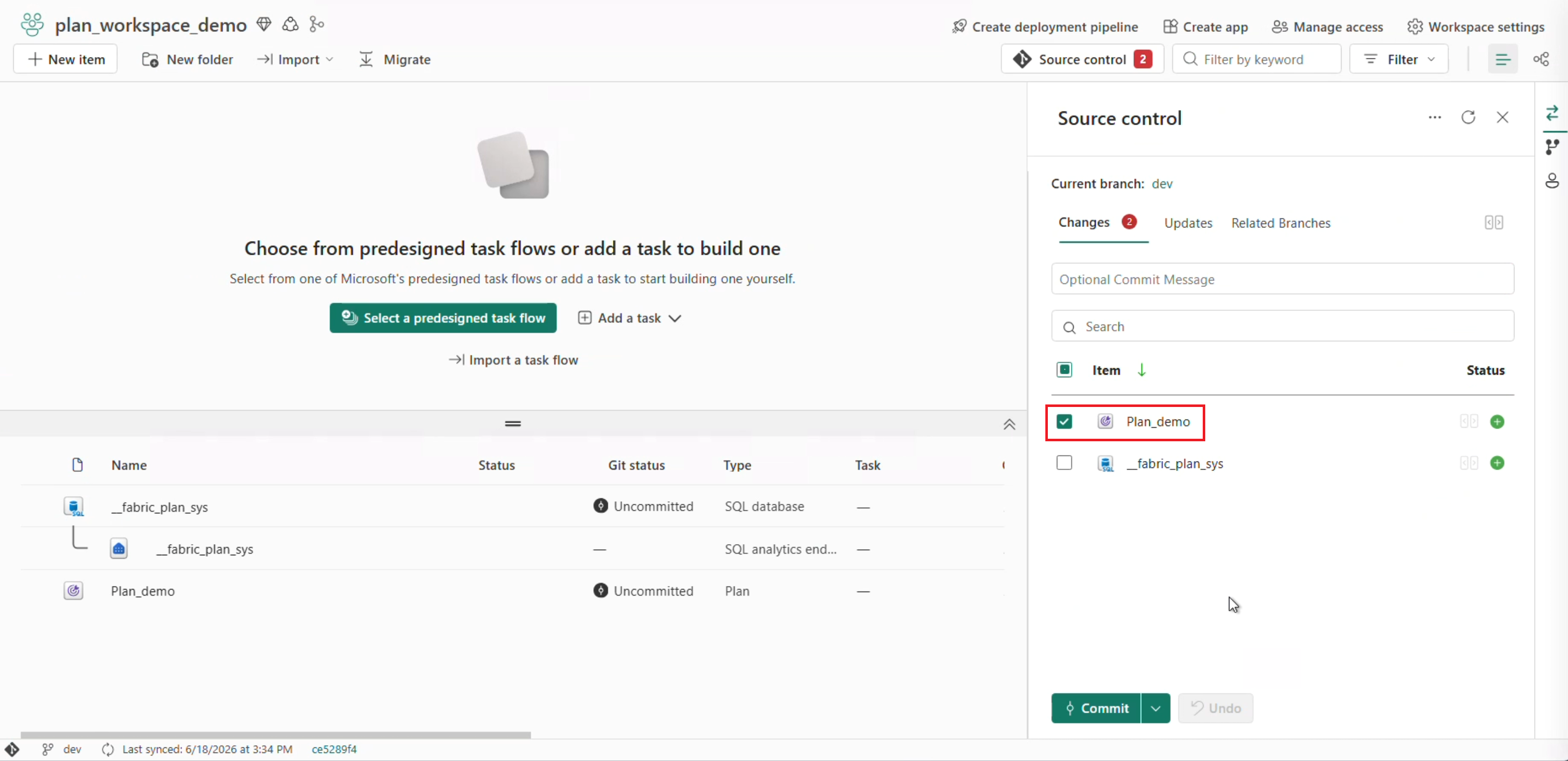Viewport: 1568px width, 761px height.
Task: Open the Commit options dropdown arrow
Action: click(1155, 708)
